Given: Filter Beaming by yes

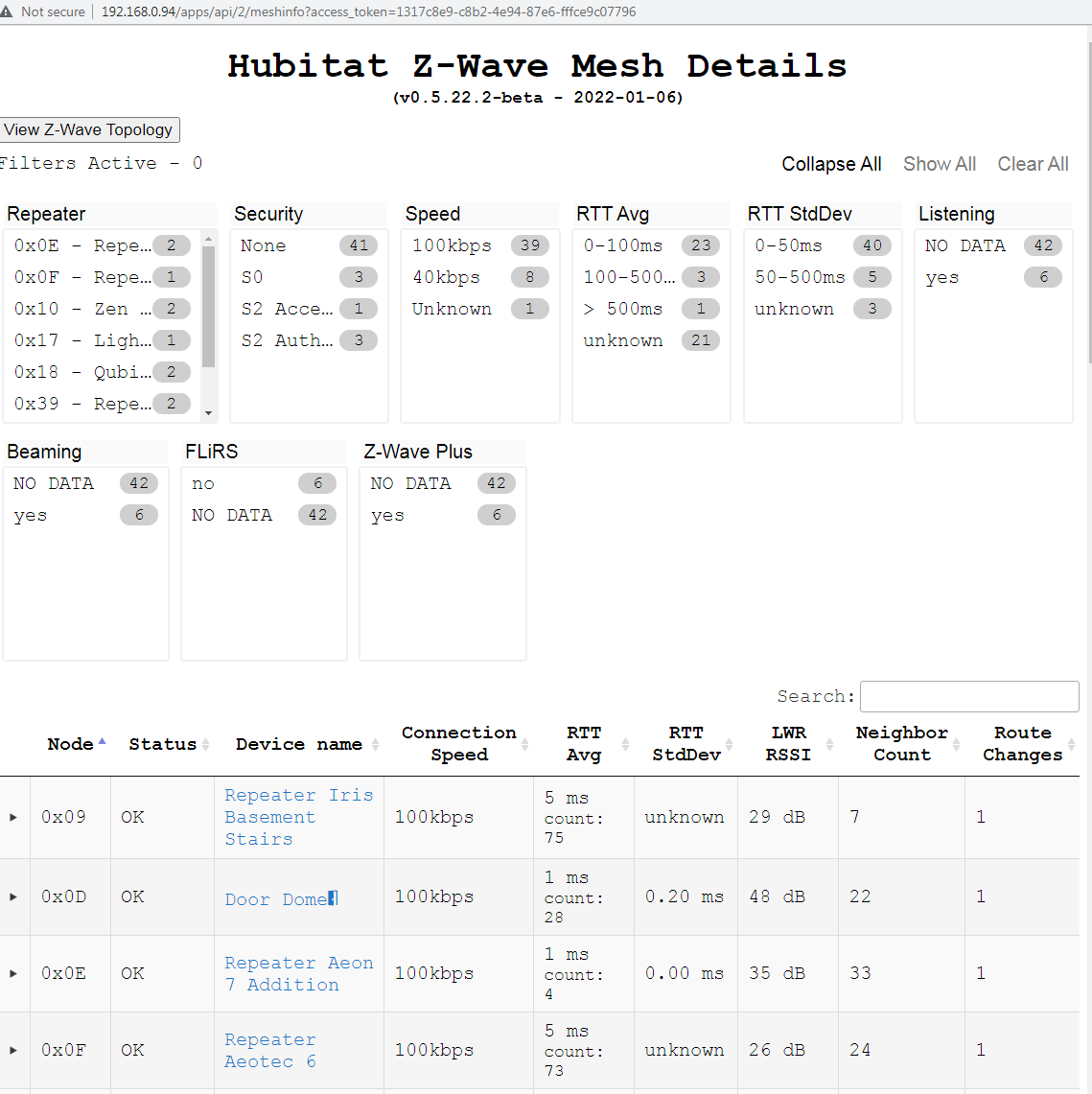Looking at the screenshot, I should [x=86, y=515].
